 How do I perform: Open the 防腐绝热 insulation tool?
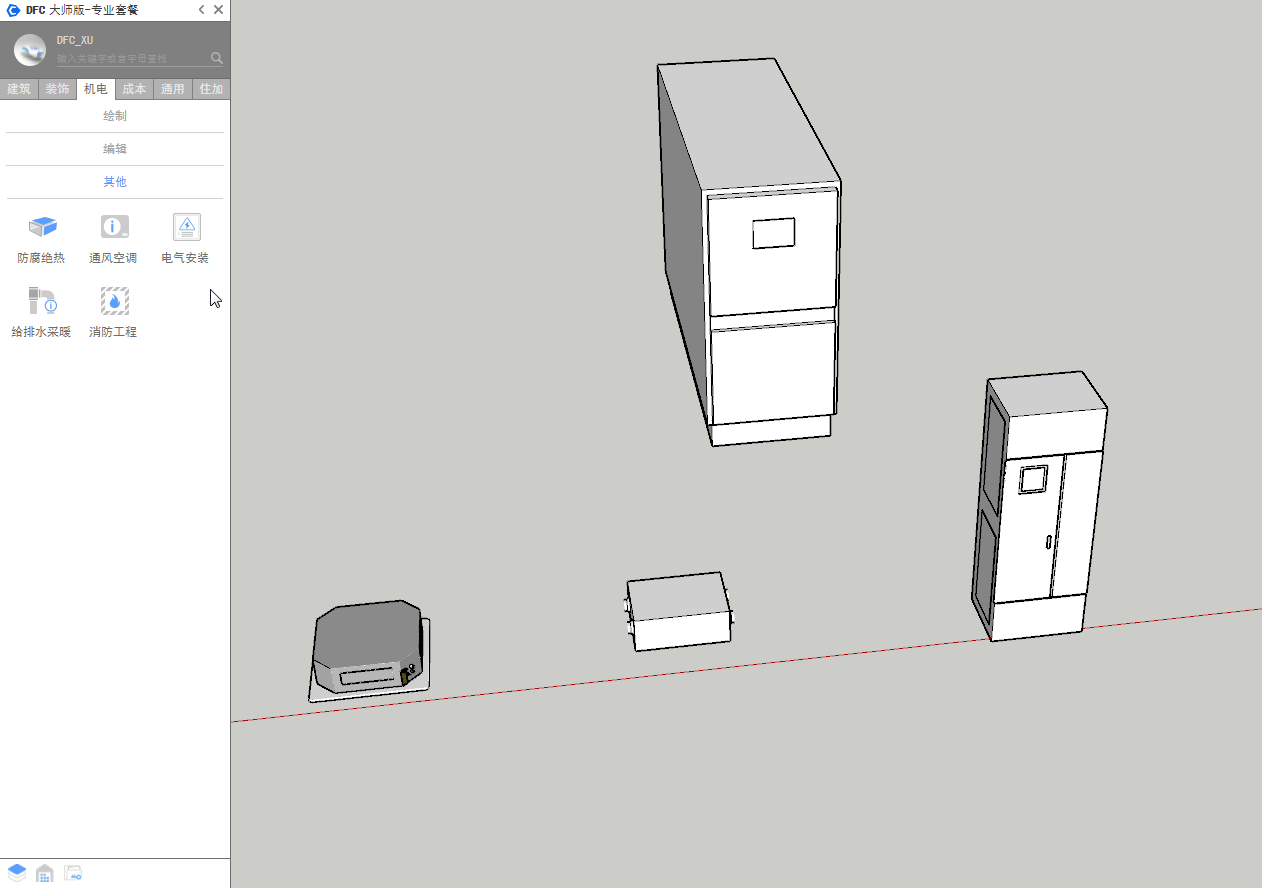click(42, 228)
